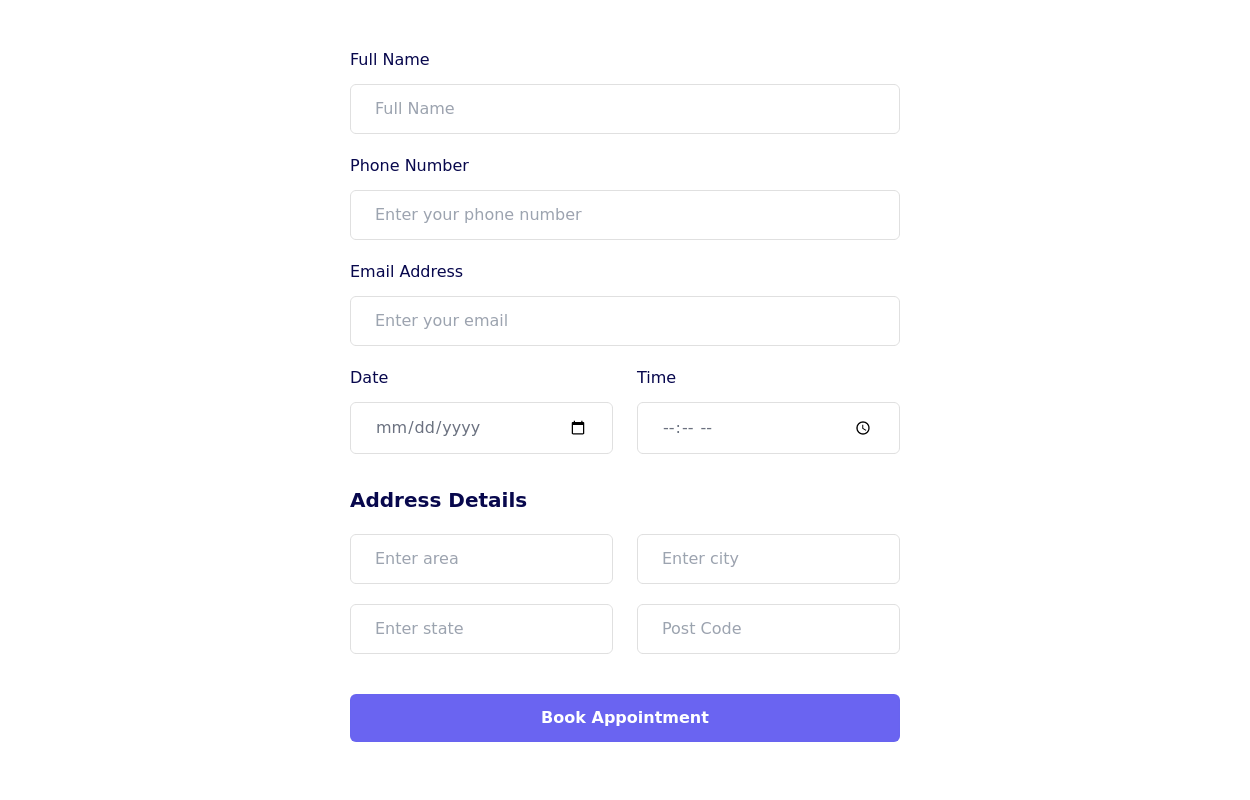
Task: Click the Date label above the date field
Action: pyautogui.click(x=369, y=378)
